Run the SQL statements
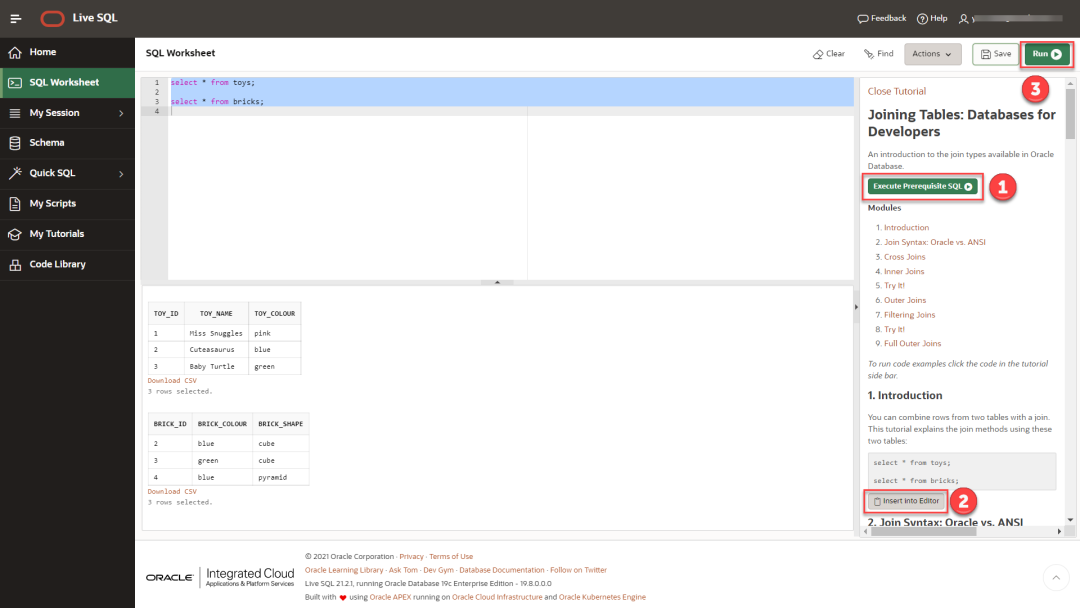This screenshot has width=1080, height=608. point(1047,54)
